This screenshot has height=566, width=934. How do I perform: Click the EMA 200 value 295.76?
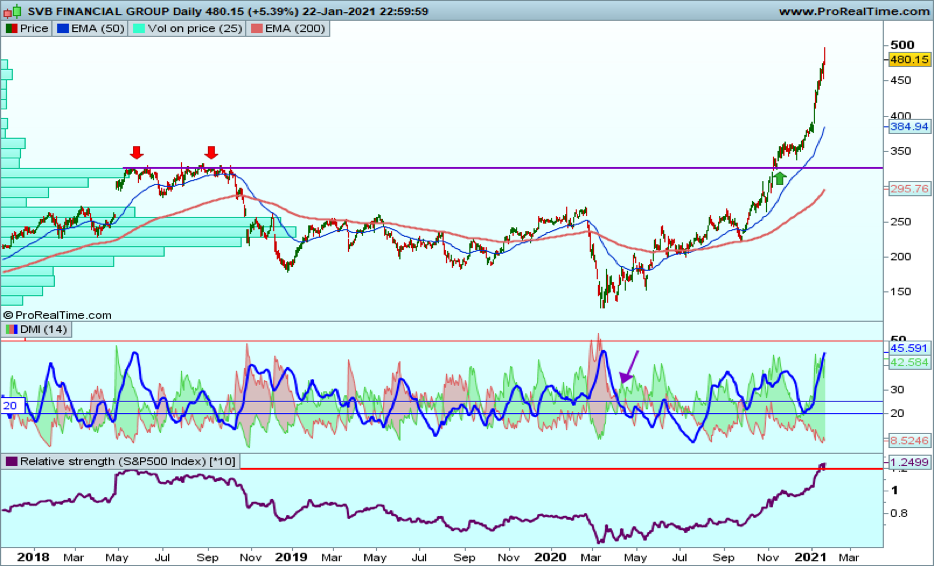[909, 189]
